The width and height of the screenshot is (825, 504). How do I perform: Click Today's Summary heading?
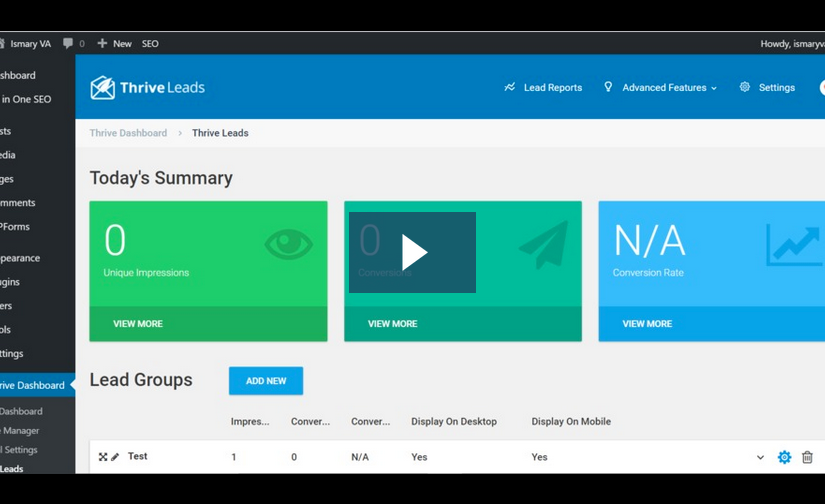(x=161, y=178)
